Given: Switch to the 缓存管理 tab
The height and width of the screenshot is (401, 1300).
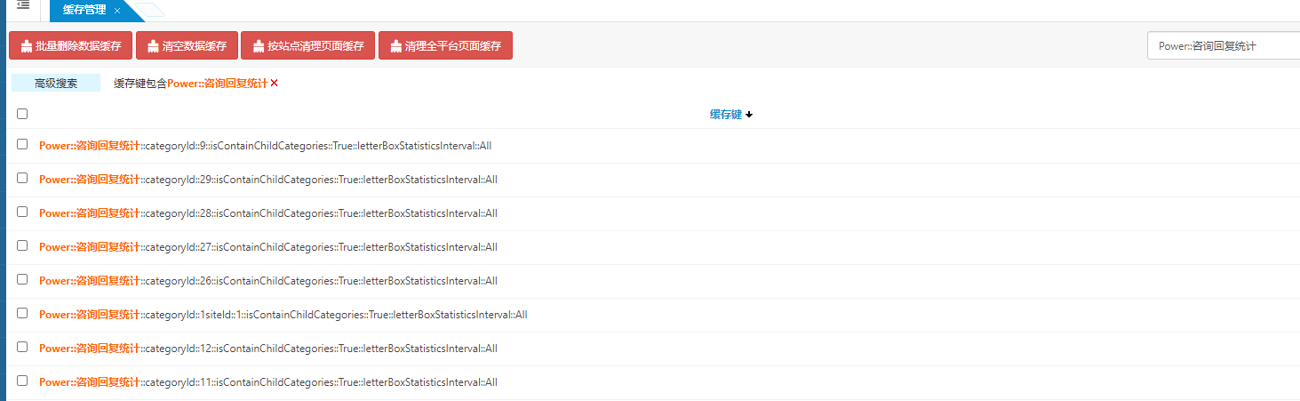Looking at the screenshot, I should (84, 10).
